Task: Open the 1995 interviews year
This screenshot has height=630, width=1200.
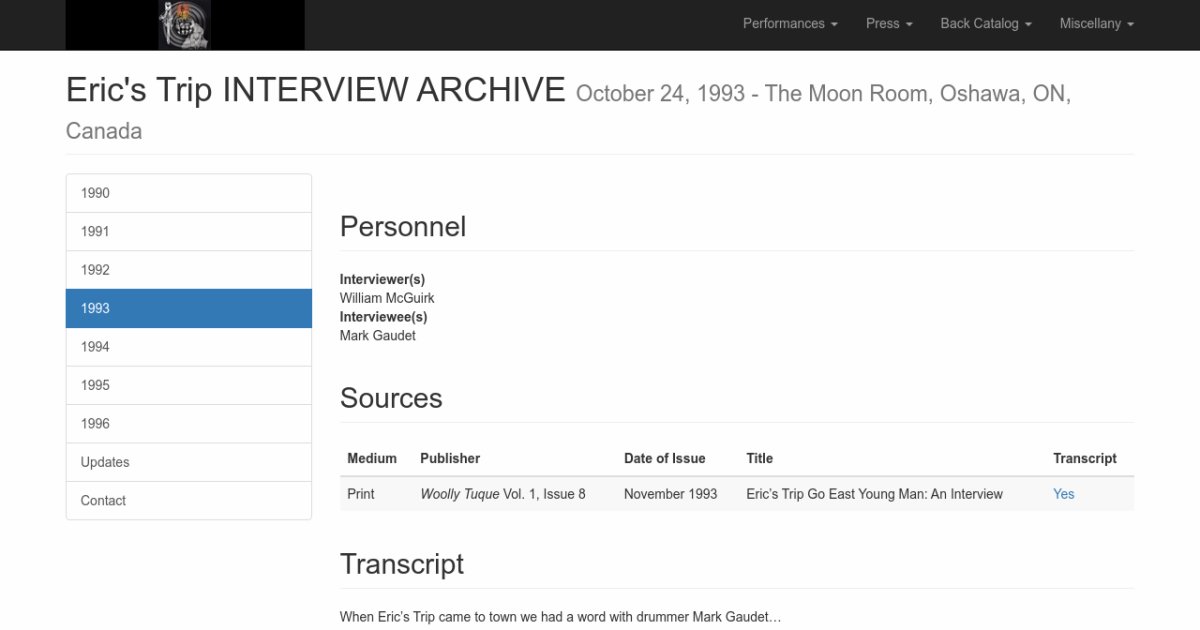Action: pos(188,385)
